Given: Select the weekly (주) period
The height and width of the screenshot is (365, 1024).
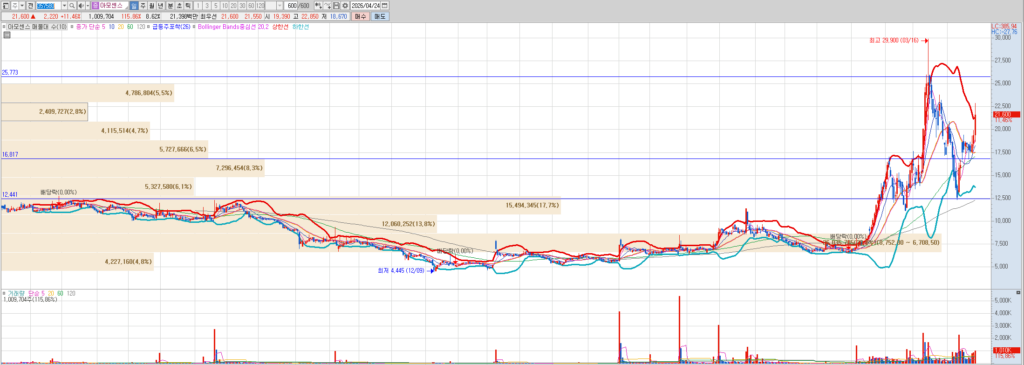Looking at the screenshot, I should tap(142, 5).
